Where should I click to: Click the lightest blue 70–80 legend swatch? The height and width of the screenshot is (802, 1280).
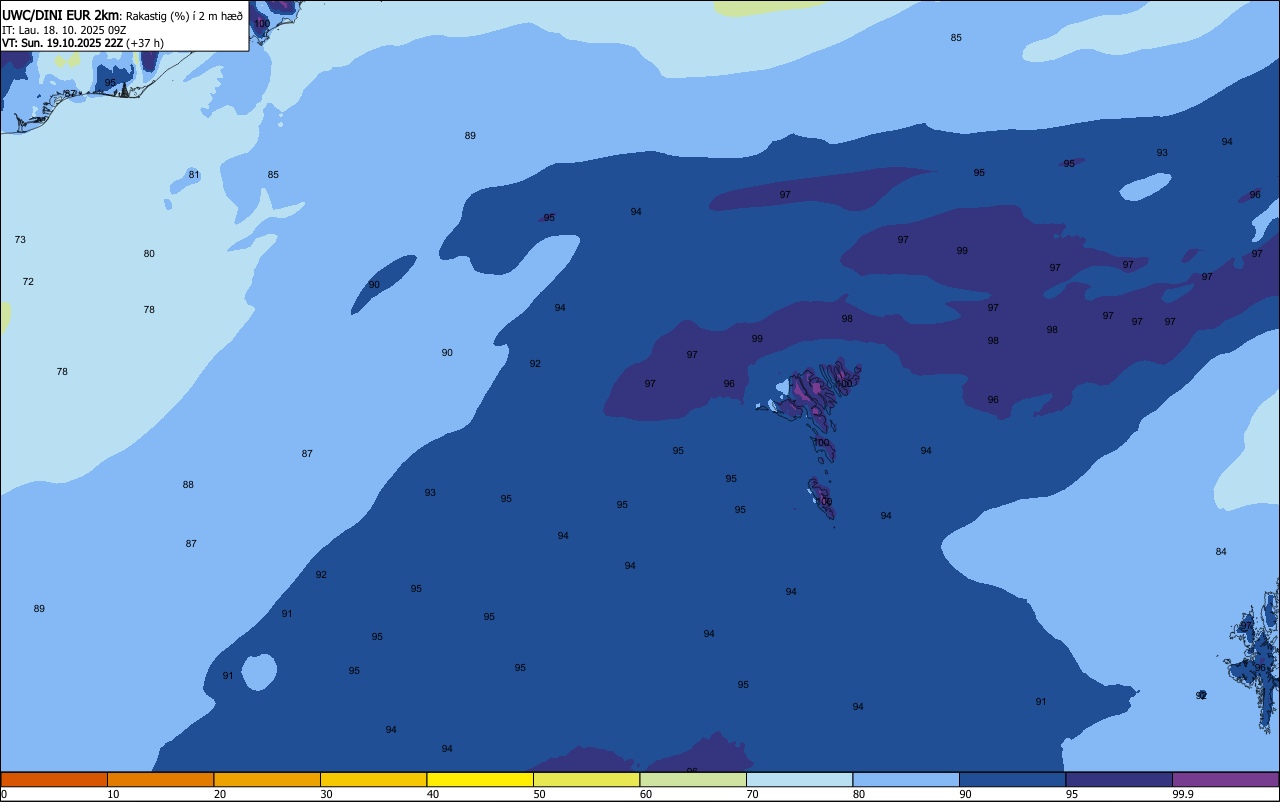[x=799, y=779]
